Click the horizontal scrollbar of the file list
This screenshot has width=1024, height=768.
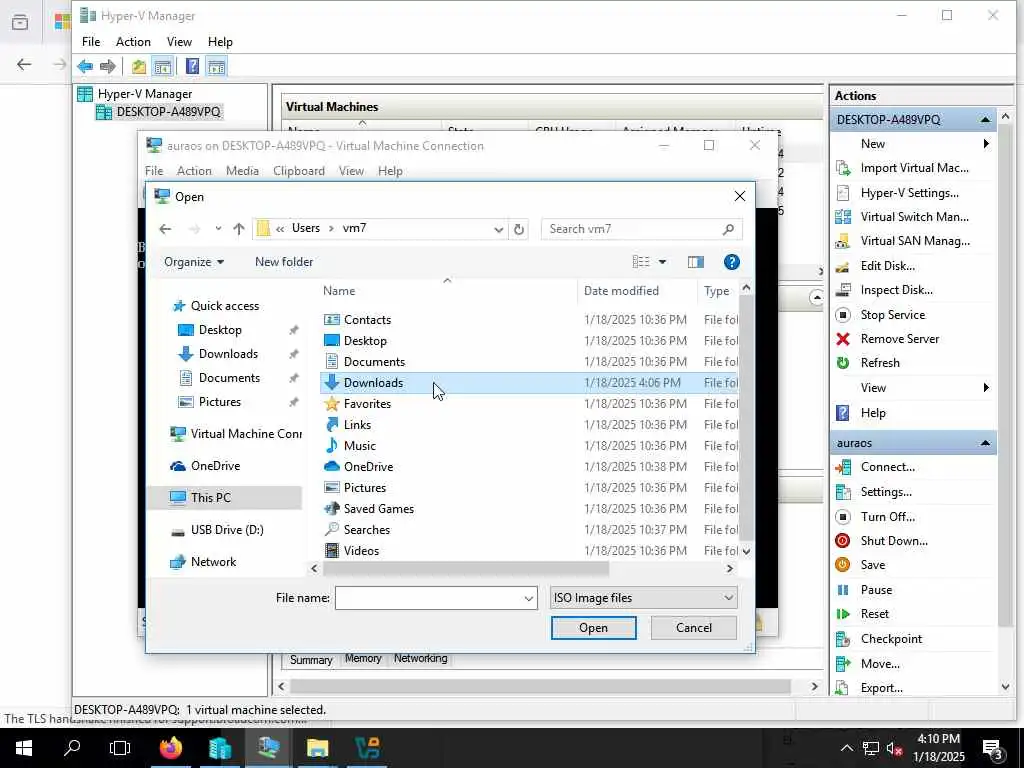tap(466, 568)
